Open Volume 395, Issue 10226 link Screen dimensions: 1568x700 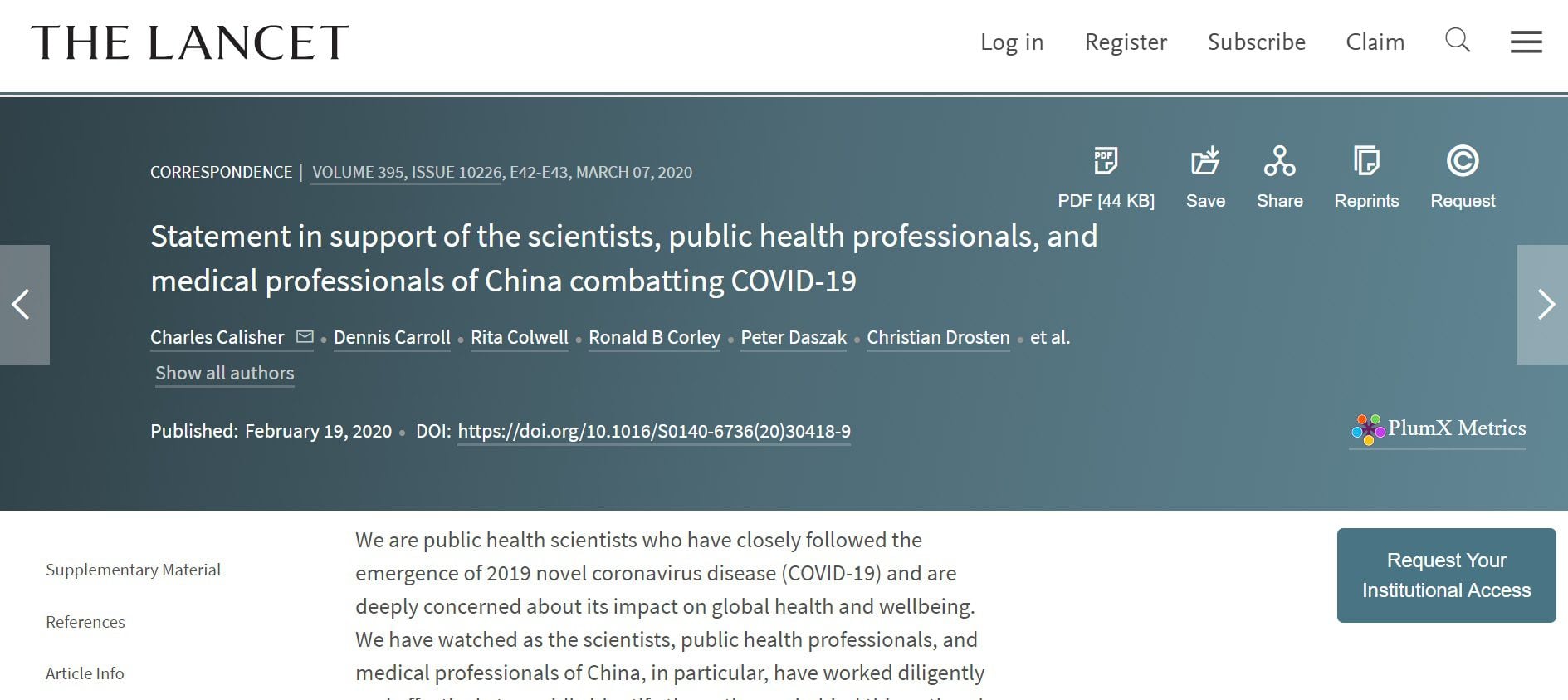pos(407,173)
